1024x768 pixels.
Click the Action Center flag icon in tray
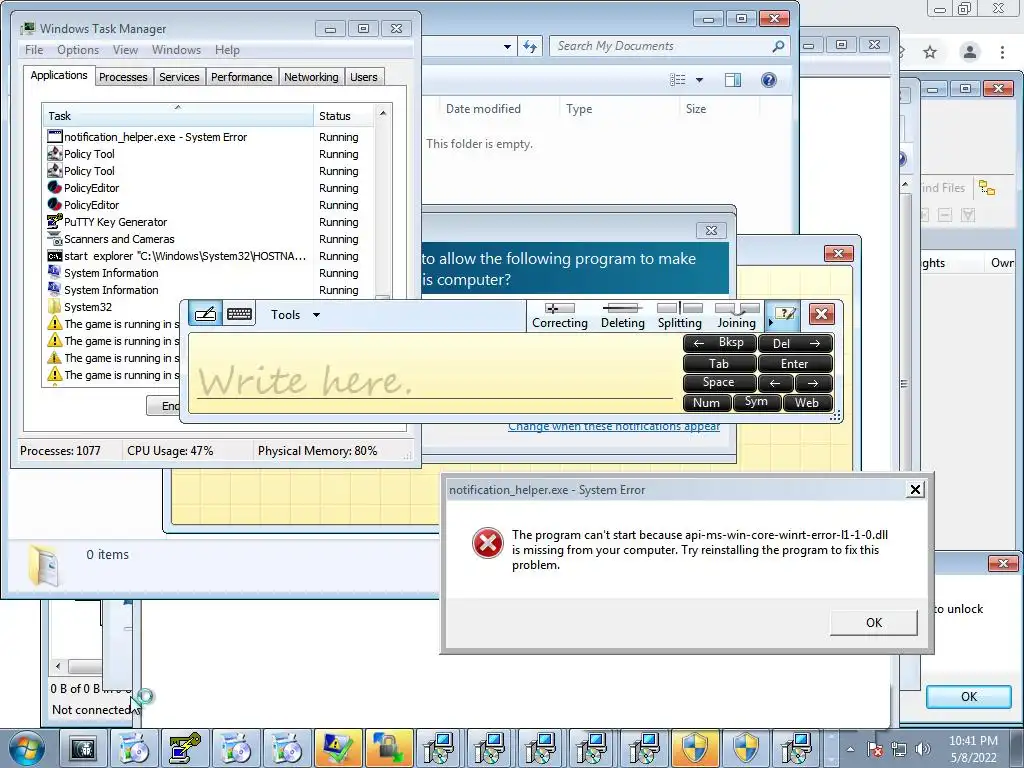point(875,749)
